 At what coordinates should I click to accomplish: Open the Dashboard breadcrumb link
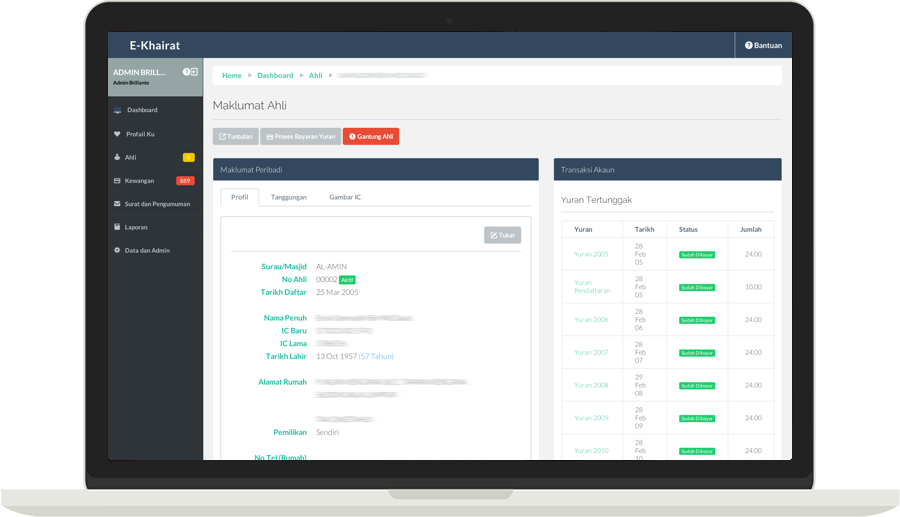click(x=275, y=75)
